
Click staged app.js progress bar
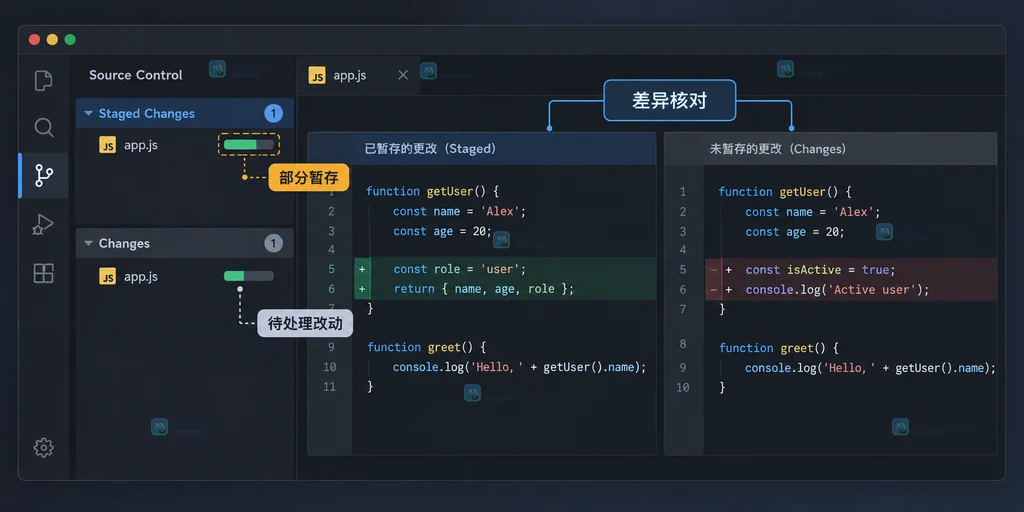tap(249, 145)
